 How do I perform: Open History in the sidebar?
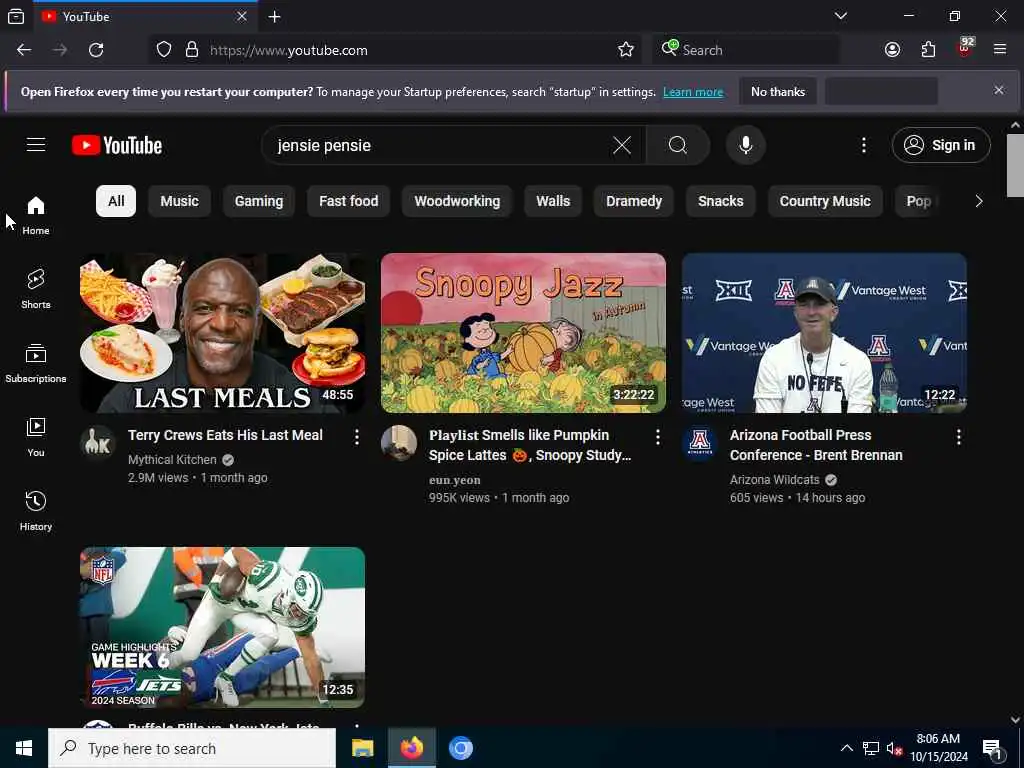click(36, 511)
